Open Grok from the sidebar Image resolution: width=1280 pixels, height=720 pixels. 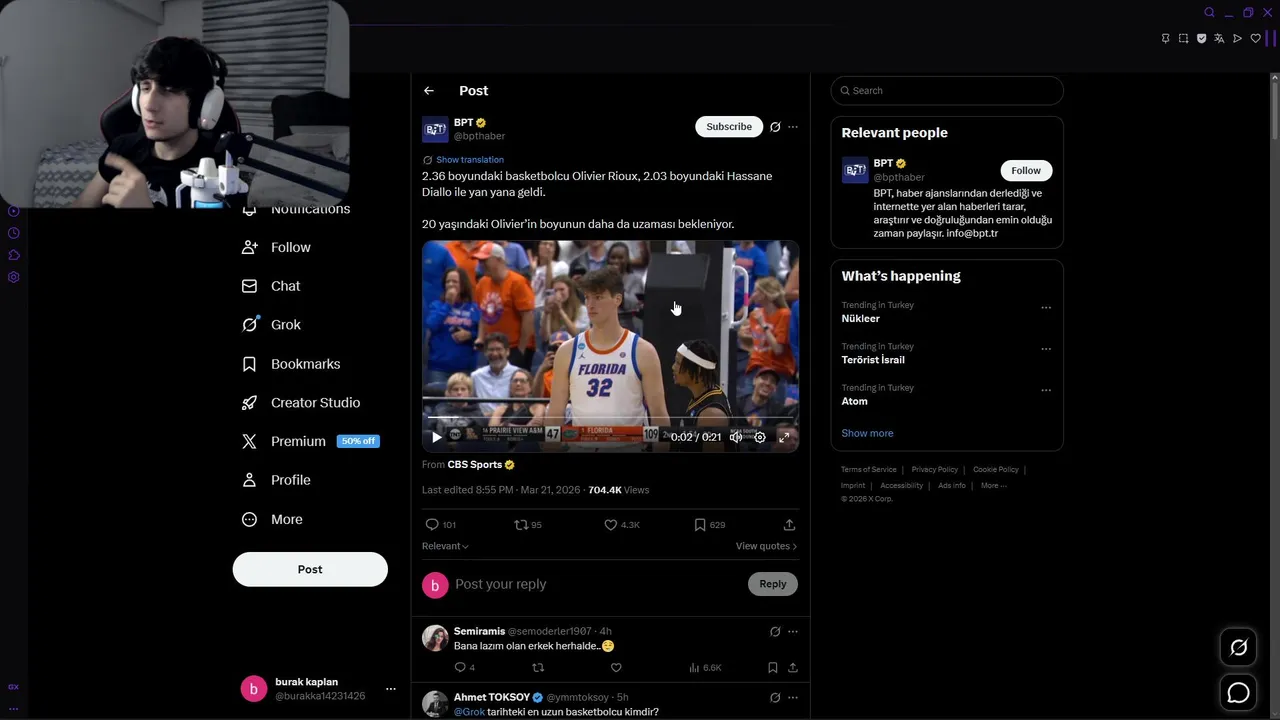tap(271, 325)
